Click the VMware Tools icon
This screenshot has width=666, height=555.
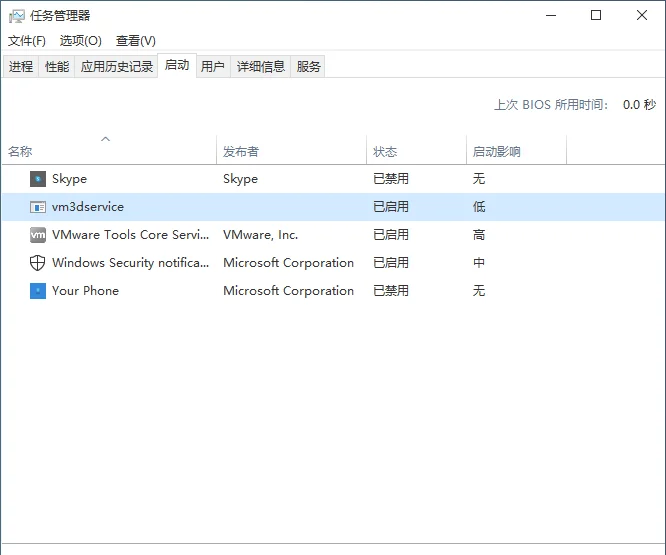tap(38, 235)
